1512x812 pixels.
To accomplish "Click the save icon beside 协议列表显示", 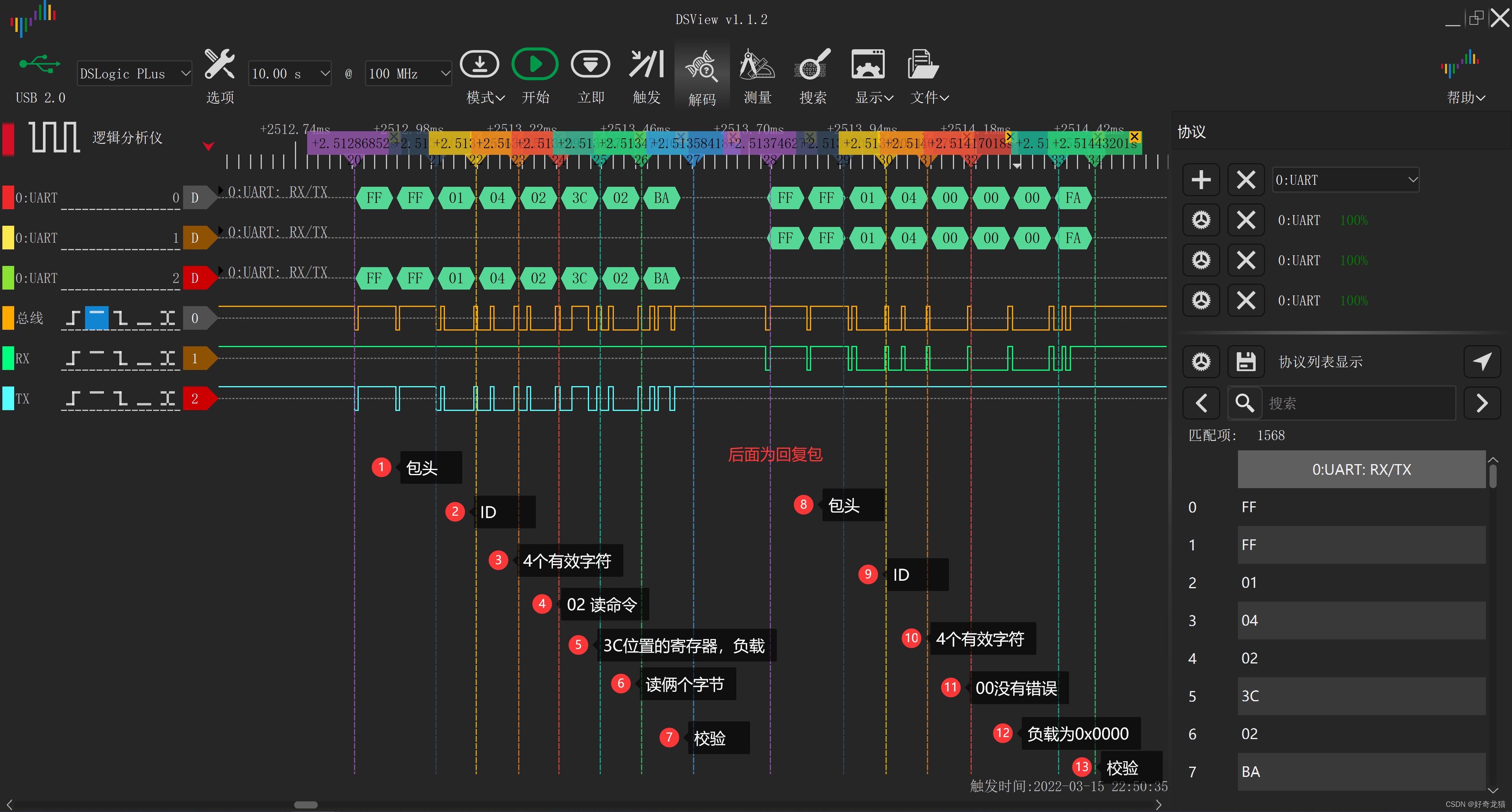I will [x=1245, y=361].
